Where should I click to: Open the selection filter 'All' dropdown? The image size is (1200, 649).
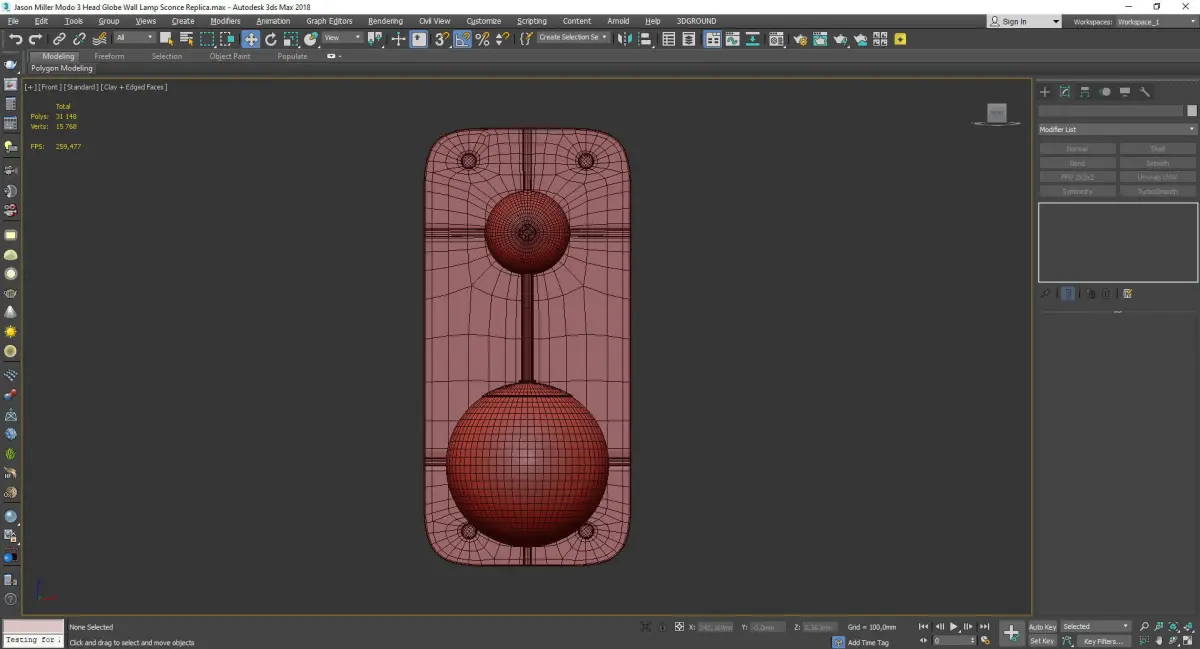[x=134, y=38]
